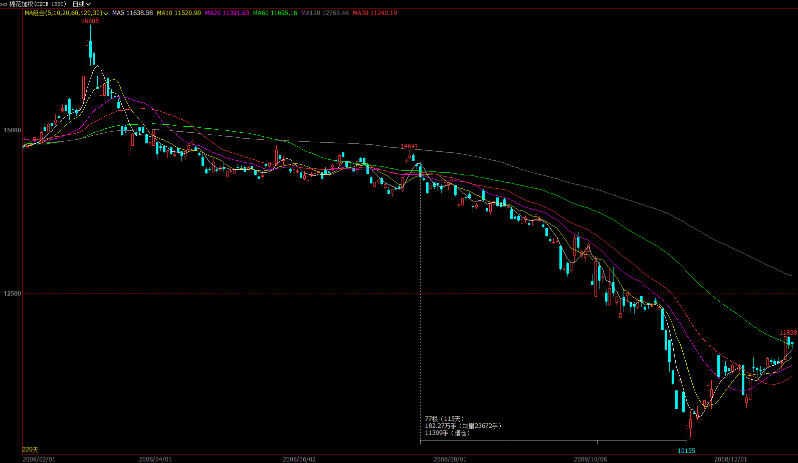
Task: Click the 16508 high price label
Action: [90, 21]
